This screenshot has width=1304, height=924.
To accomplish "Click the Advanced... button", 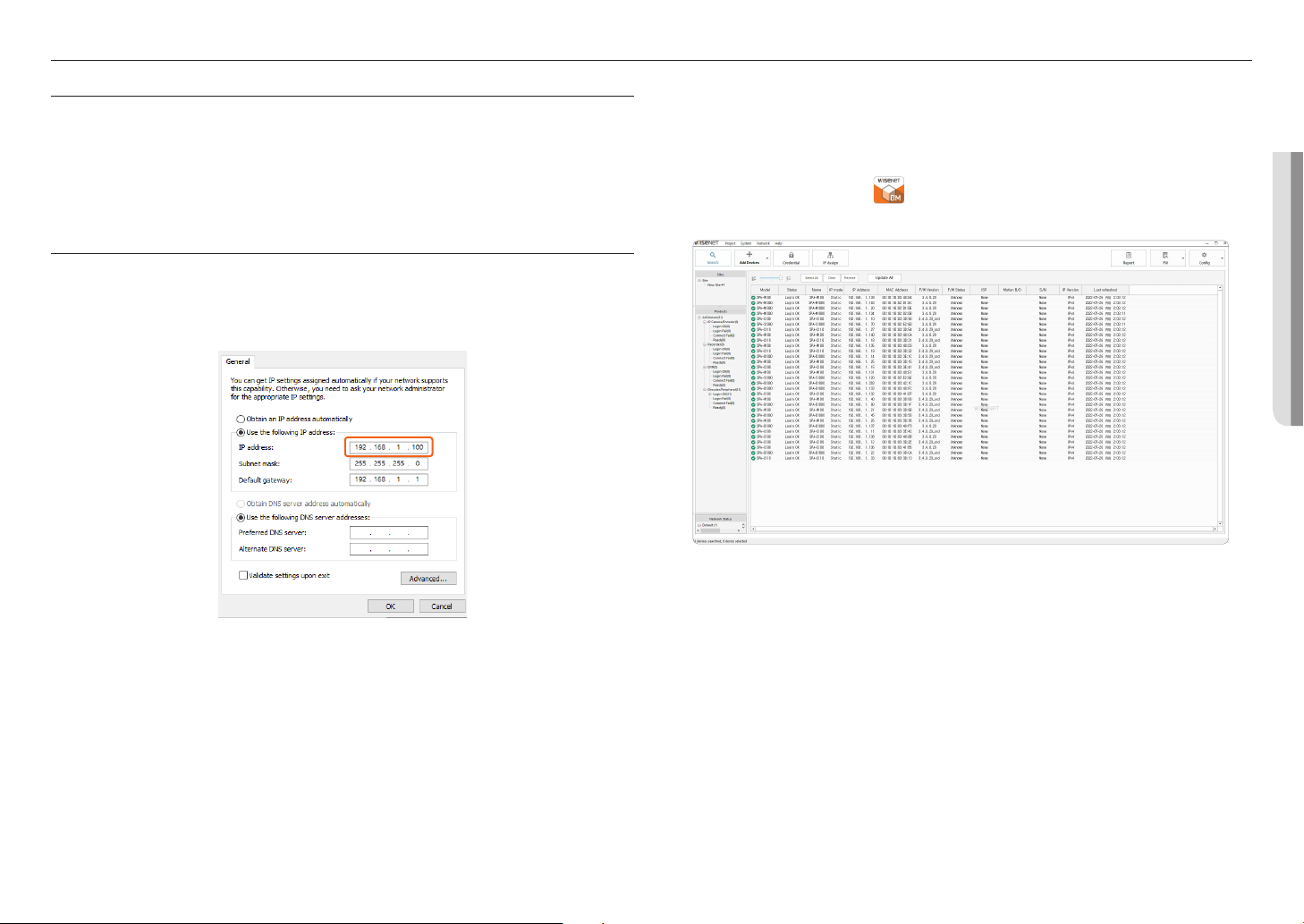I will point(428,579).
